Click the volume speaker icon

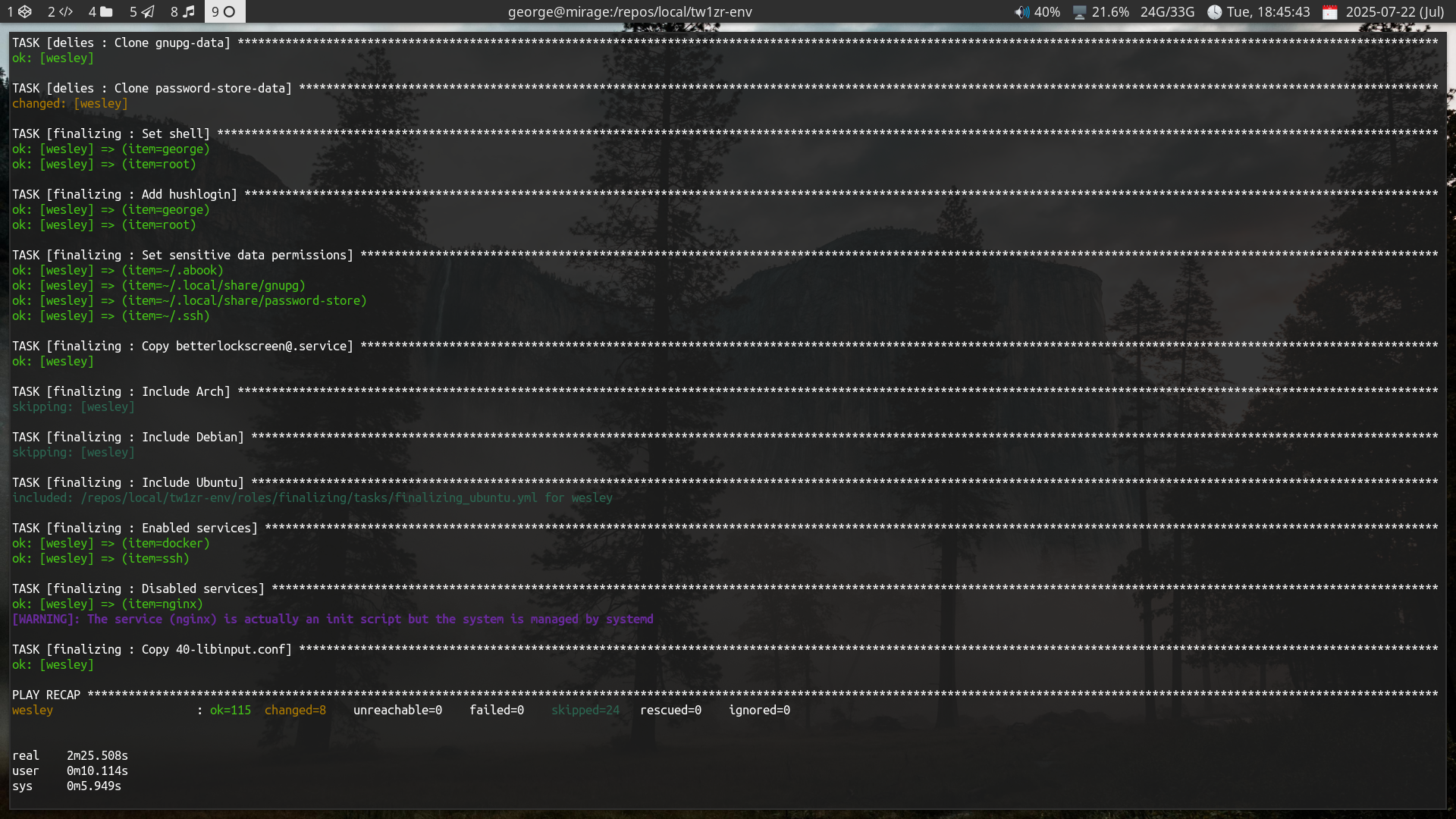[1021, 12]
